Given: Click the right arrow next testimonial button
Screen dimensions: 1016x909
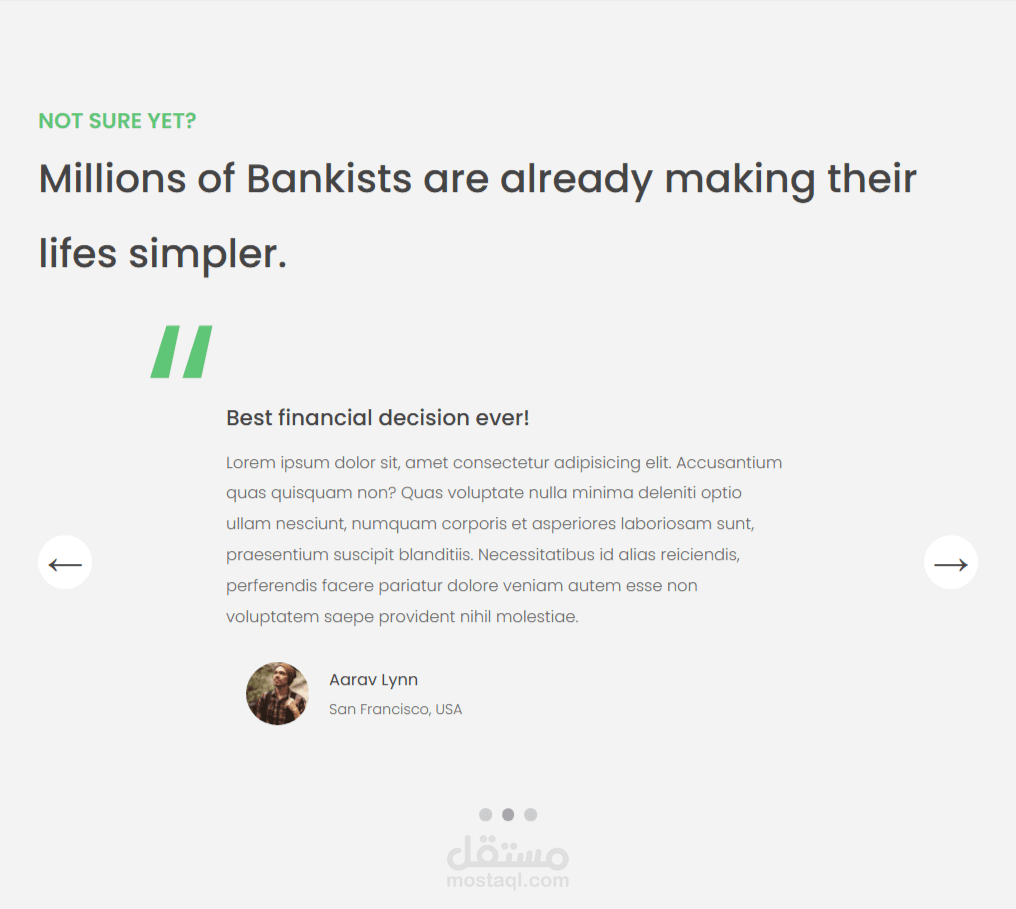Looking at the screenshot, I should point(950,563).
